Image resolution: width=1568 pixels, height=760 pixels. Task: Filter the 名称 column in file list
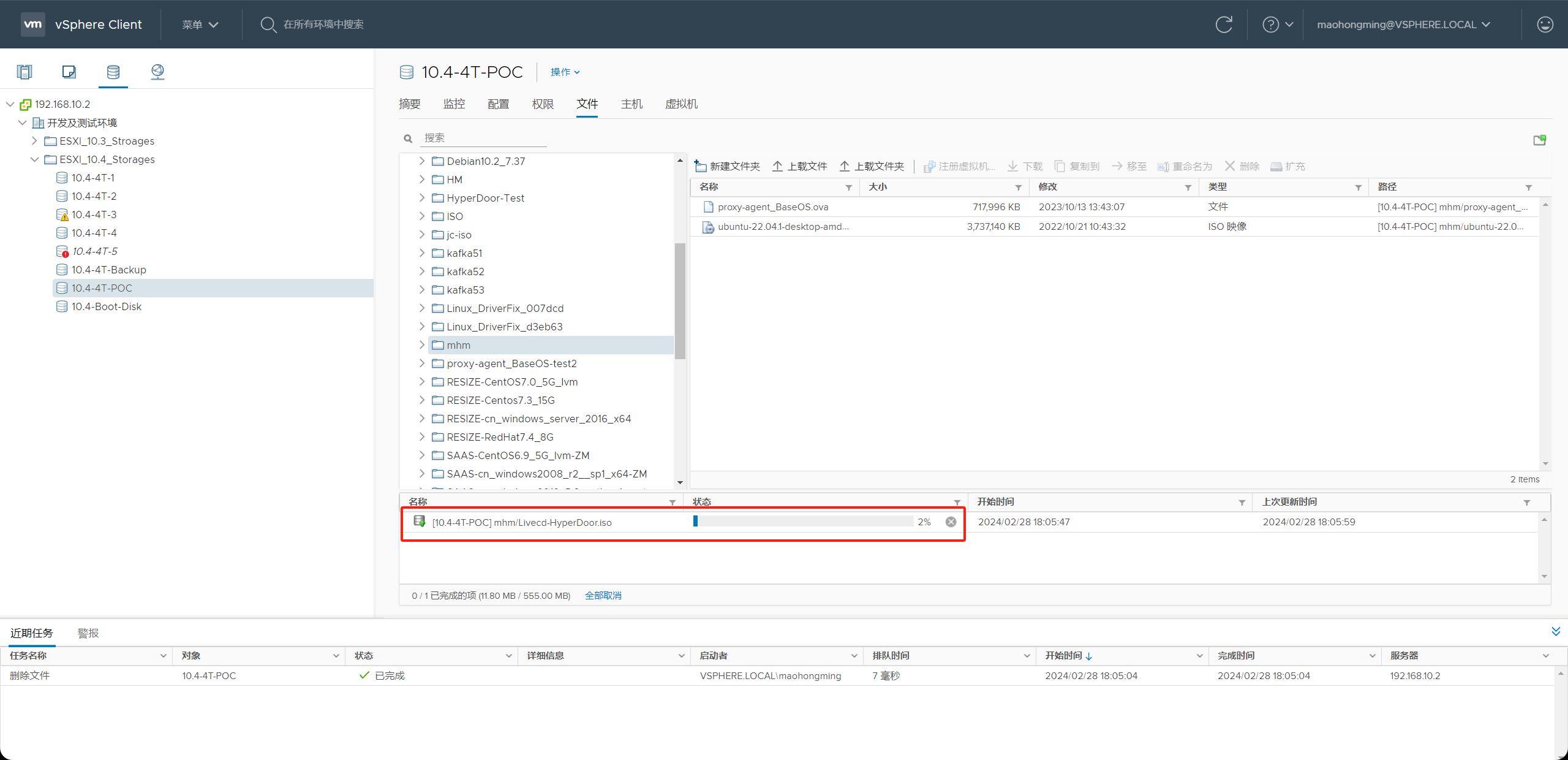tap(849, 188)
